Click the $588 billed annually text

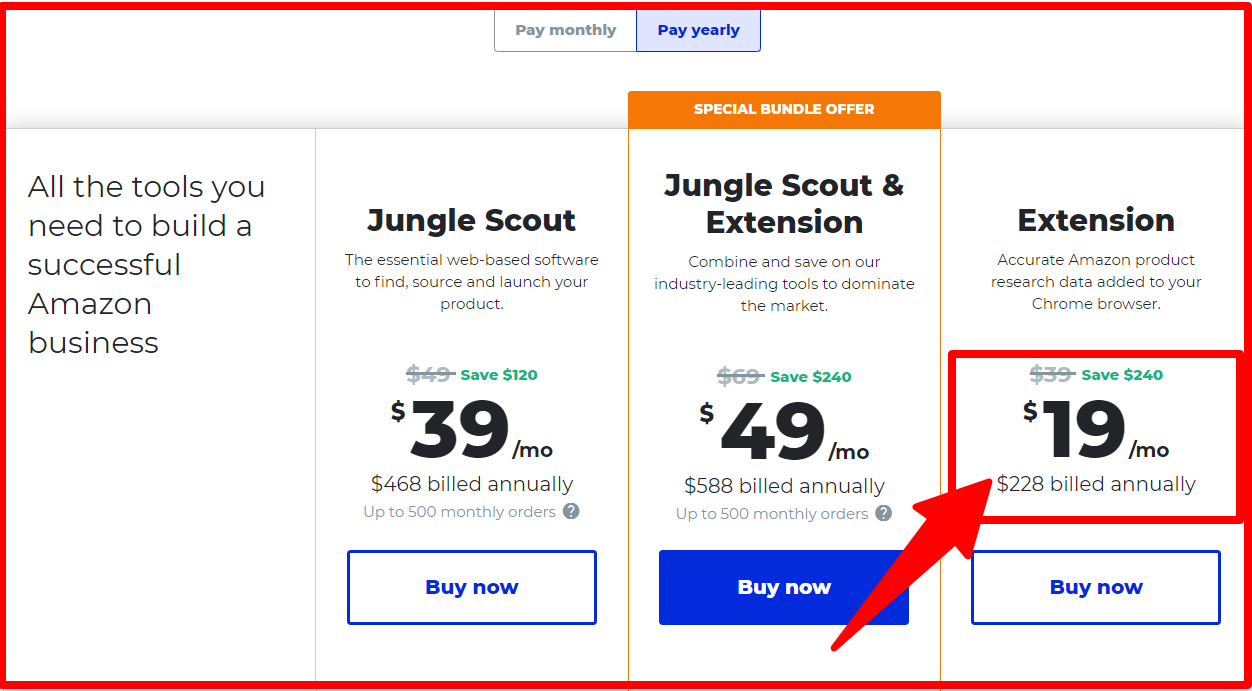click(784, 486)
